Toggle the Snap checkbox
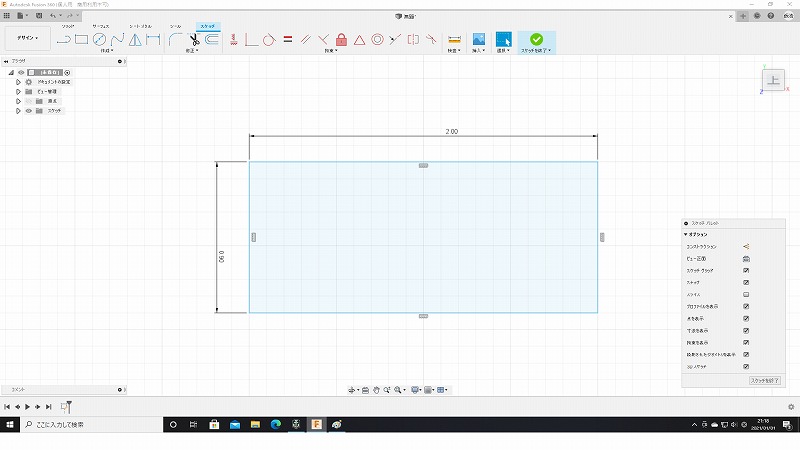This screenshot has width=800, height=450. tap(746, 283)
